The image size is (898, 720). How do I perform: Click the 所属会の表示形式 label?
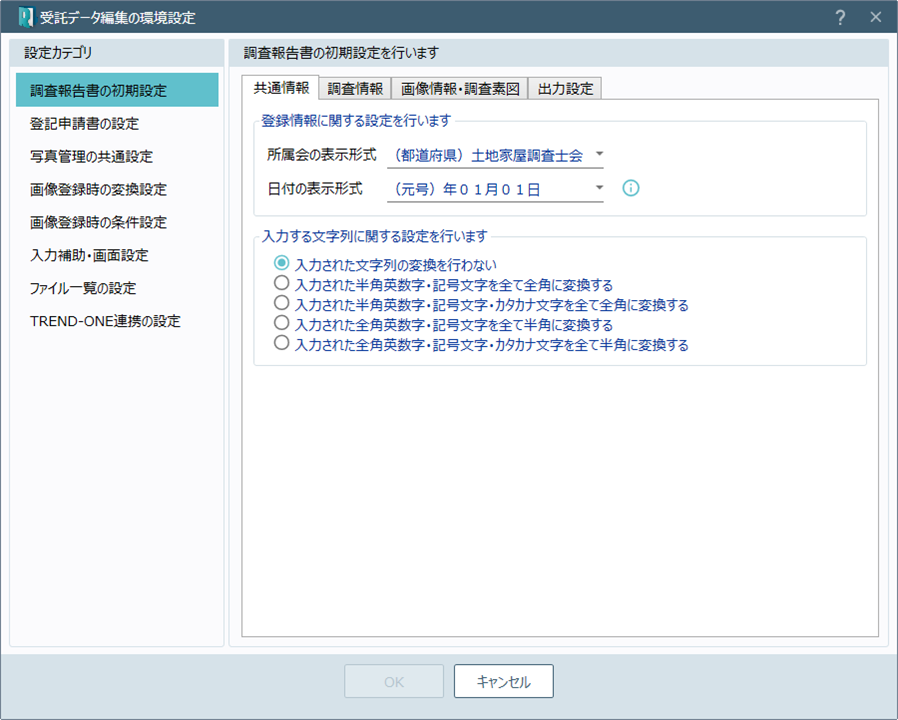[322, 155]
